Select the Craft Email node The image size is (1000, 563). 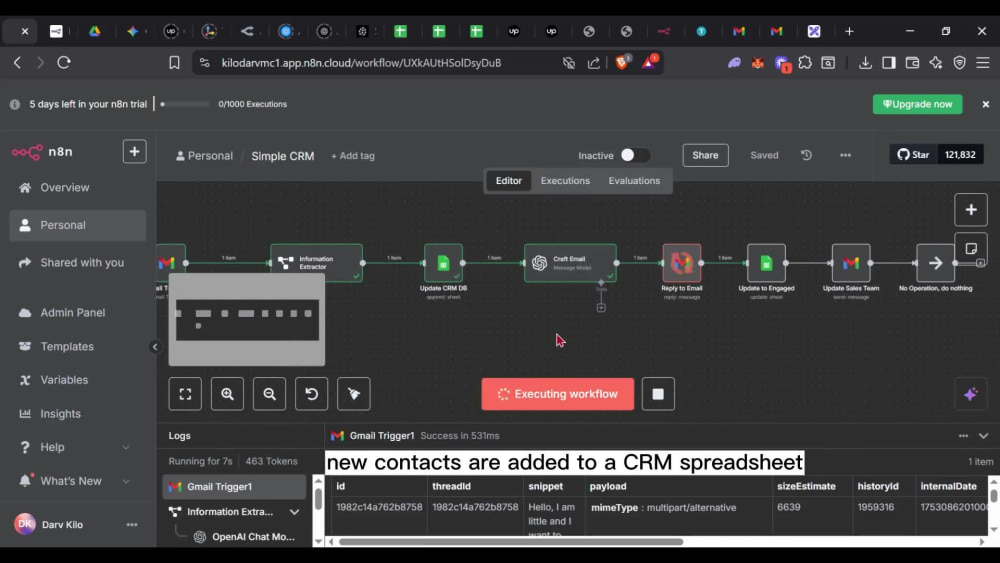570,263
